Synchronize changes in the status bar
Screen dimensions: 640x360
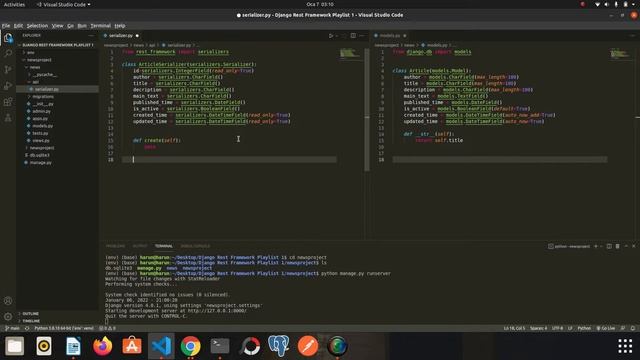click(27, 328)
